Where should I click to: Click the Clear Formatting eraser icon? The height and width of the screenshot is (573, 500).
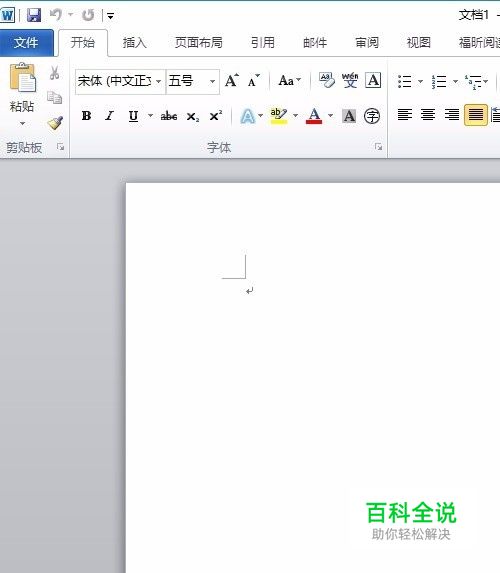(x=327, y=80)
